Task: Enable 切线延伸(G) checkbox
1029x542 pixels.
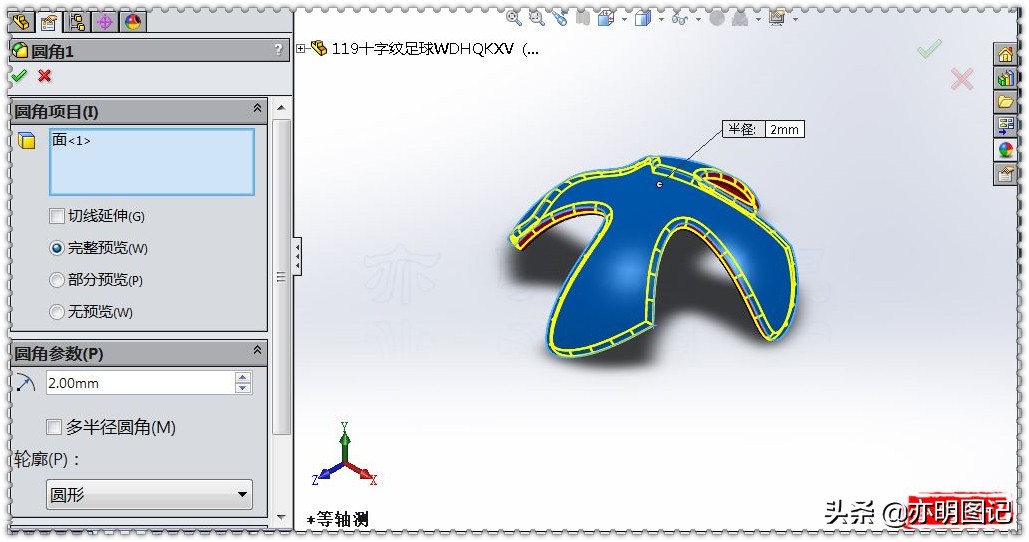Action: point(57,215)
